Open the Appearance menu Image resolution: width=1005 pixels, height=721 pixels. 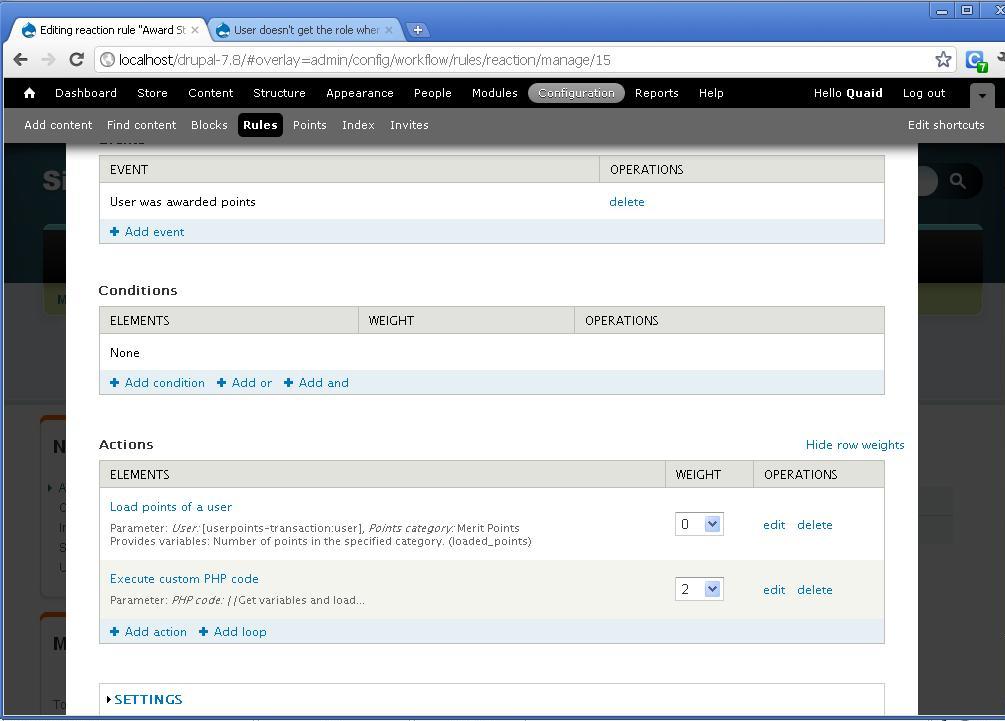[x=360, y=93]
